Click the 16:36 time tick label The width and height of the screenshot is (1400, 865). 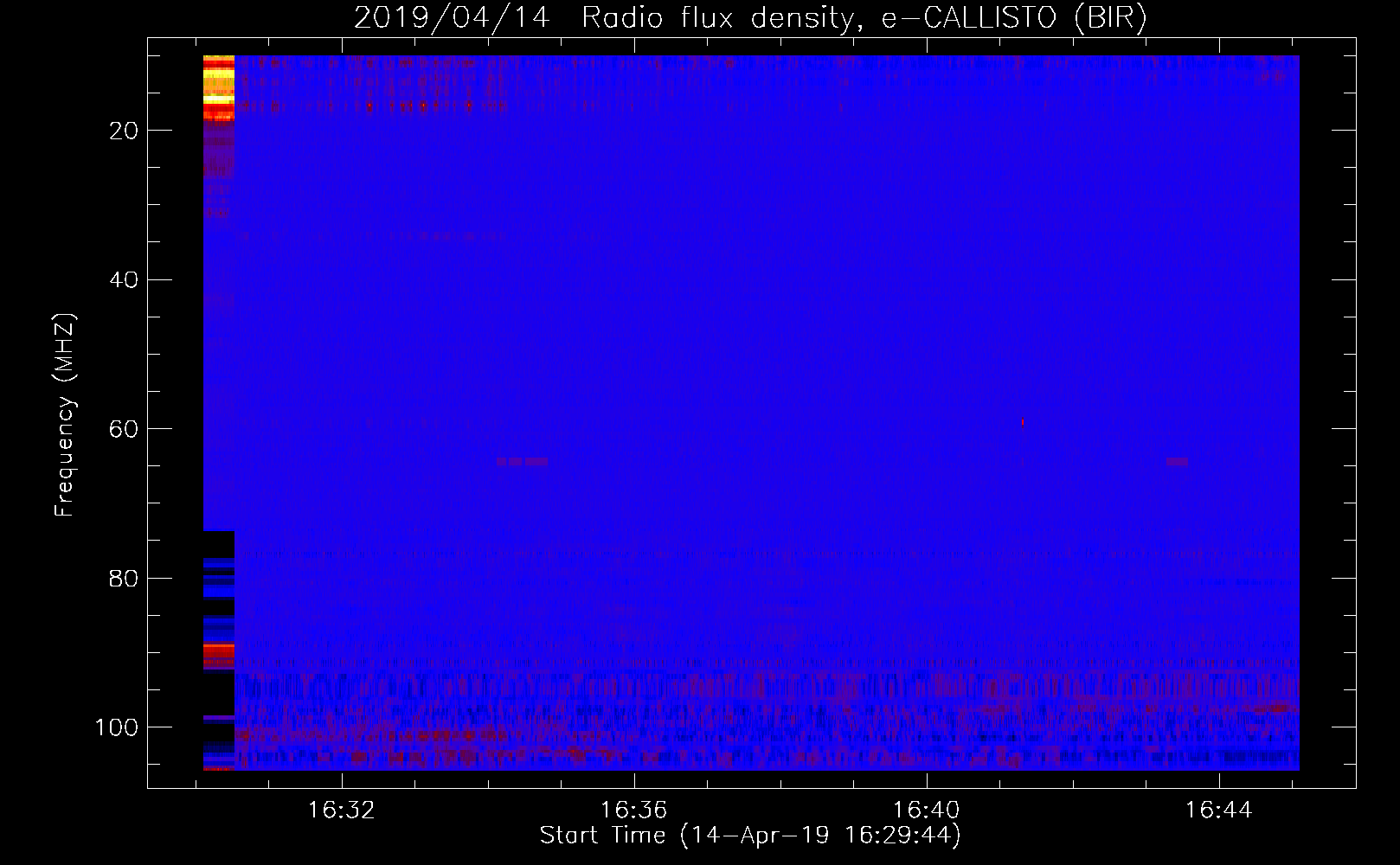tap(634, 810)
